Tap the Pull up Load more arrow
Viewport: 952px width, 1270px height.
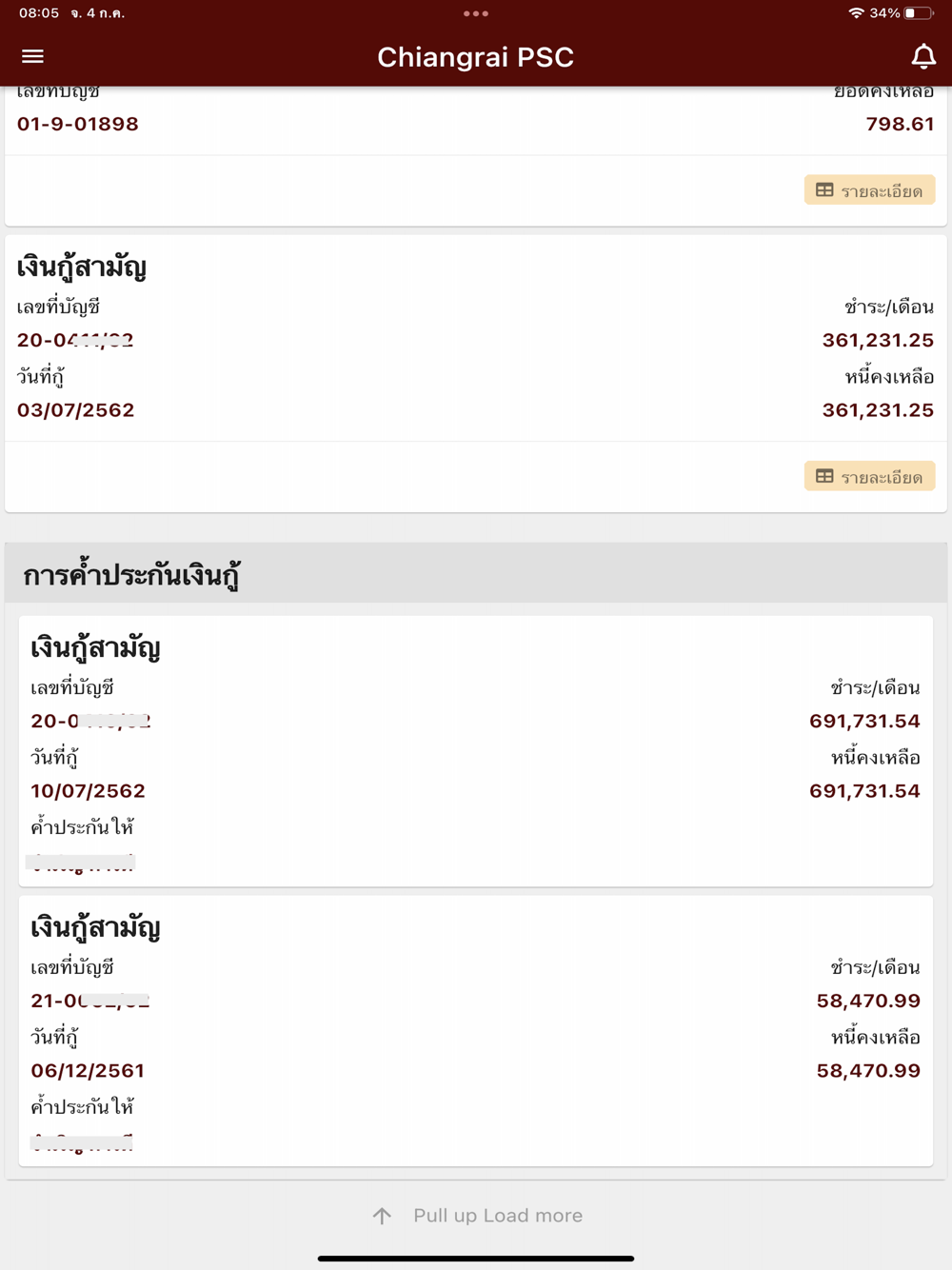point(382,1216)
